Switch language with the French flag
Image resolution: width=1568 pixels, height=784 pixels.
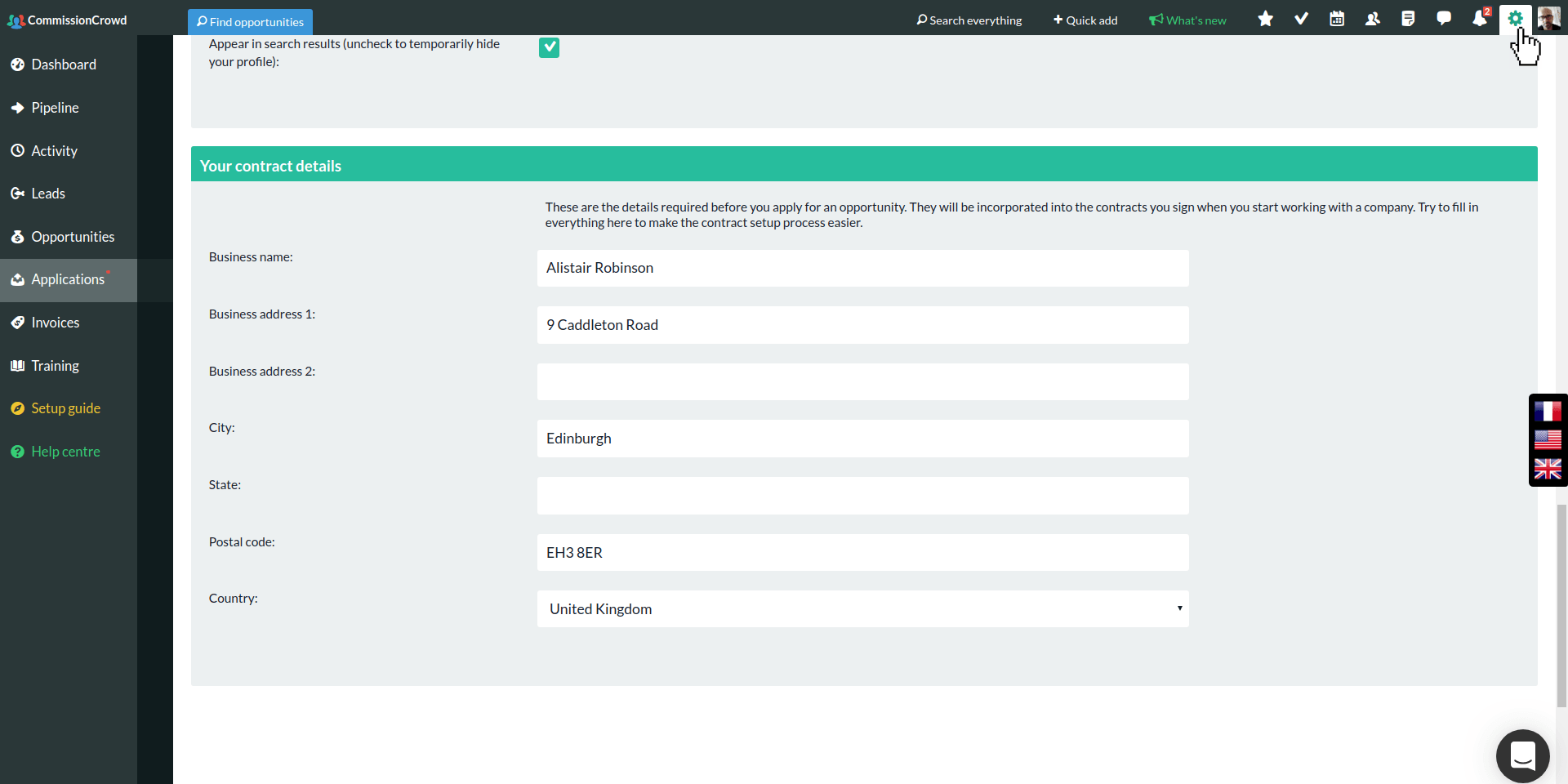tap(1548, 411)
